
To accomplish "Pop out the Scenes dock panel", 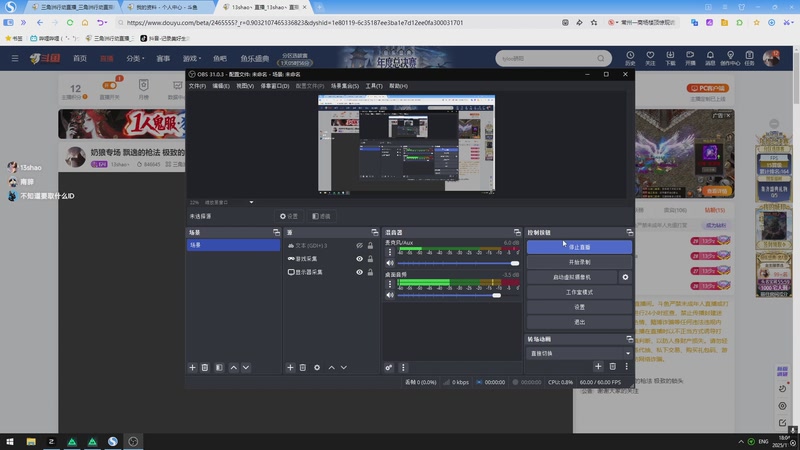I will (276, 232).
